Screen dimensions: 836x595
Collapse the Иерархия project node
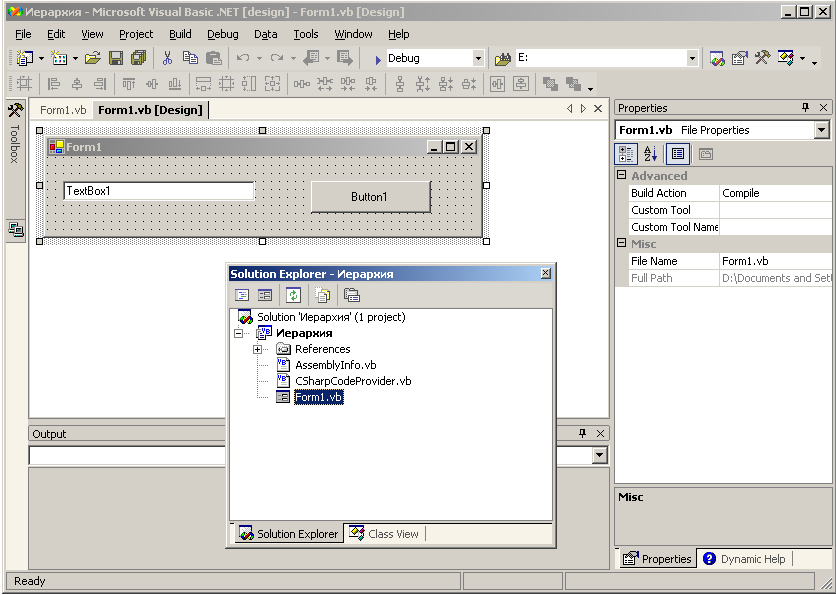pos(238,333)
